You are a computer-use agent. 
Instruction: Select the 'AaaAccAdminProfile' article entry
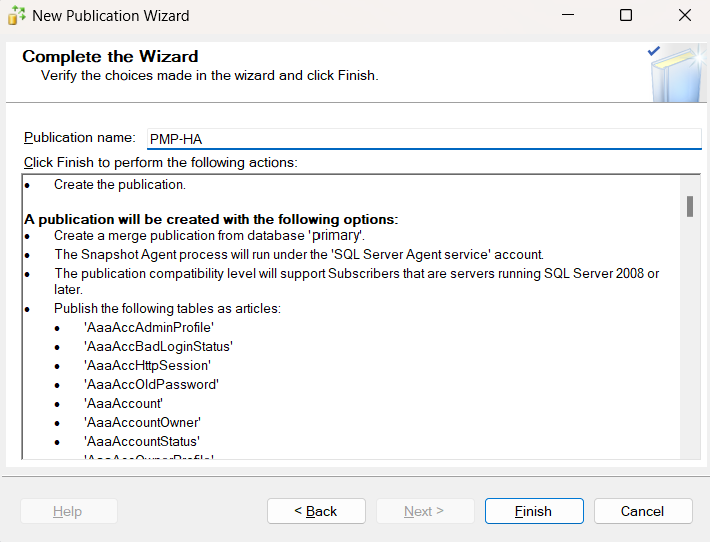pyautogui.click(x=149, y=327)
